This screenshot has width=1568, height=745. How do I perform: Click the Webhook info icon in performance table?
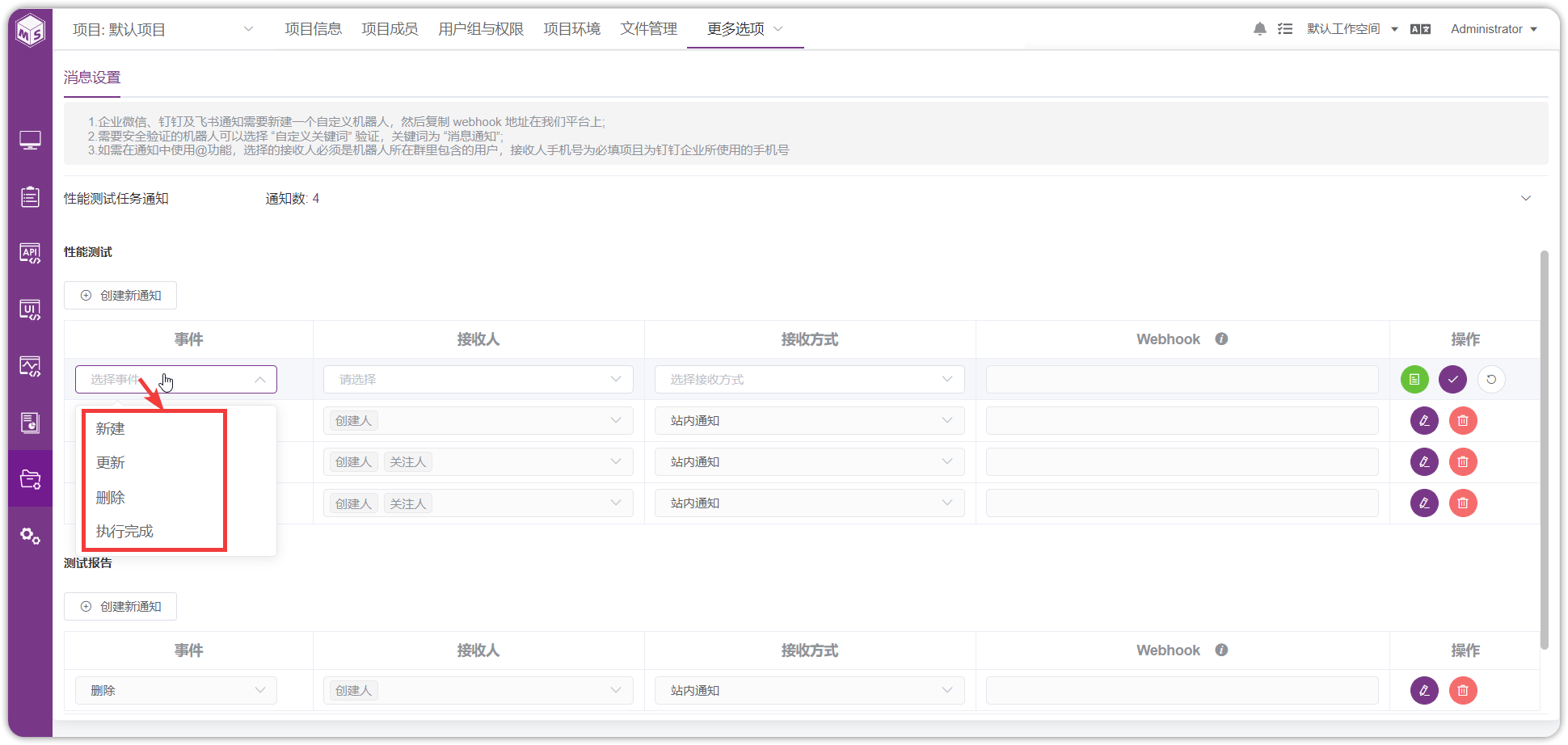tap(1221, 339)
